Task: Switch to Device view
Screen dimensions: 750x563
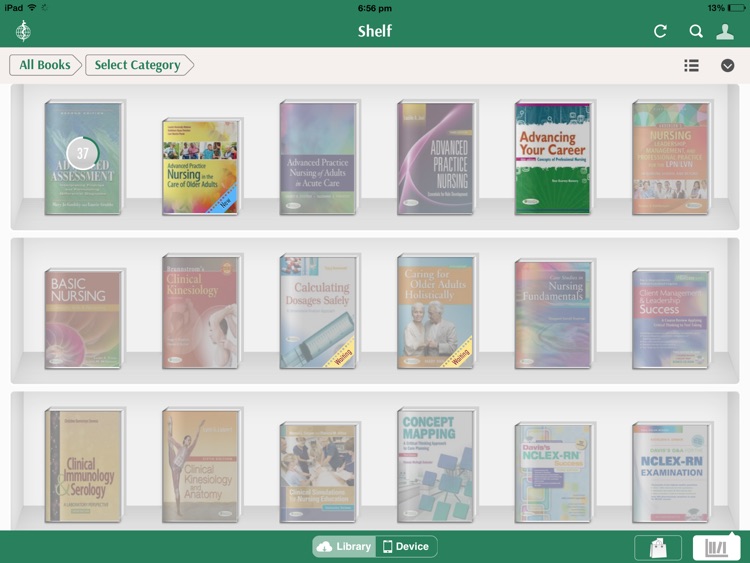Action: pos(406,546)
